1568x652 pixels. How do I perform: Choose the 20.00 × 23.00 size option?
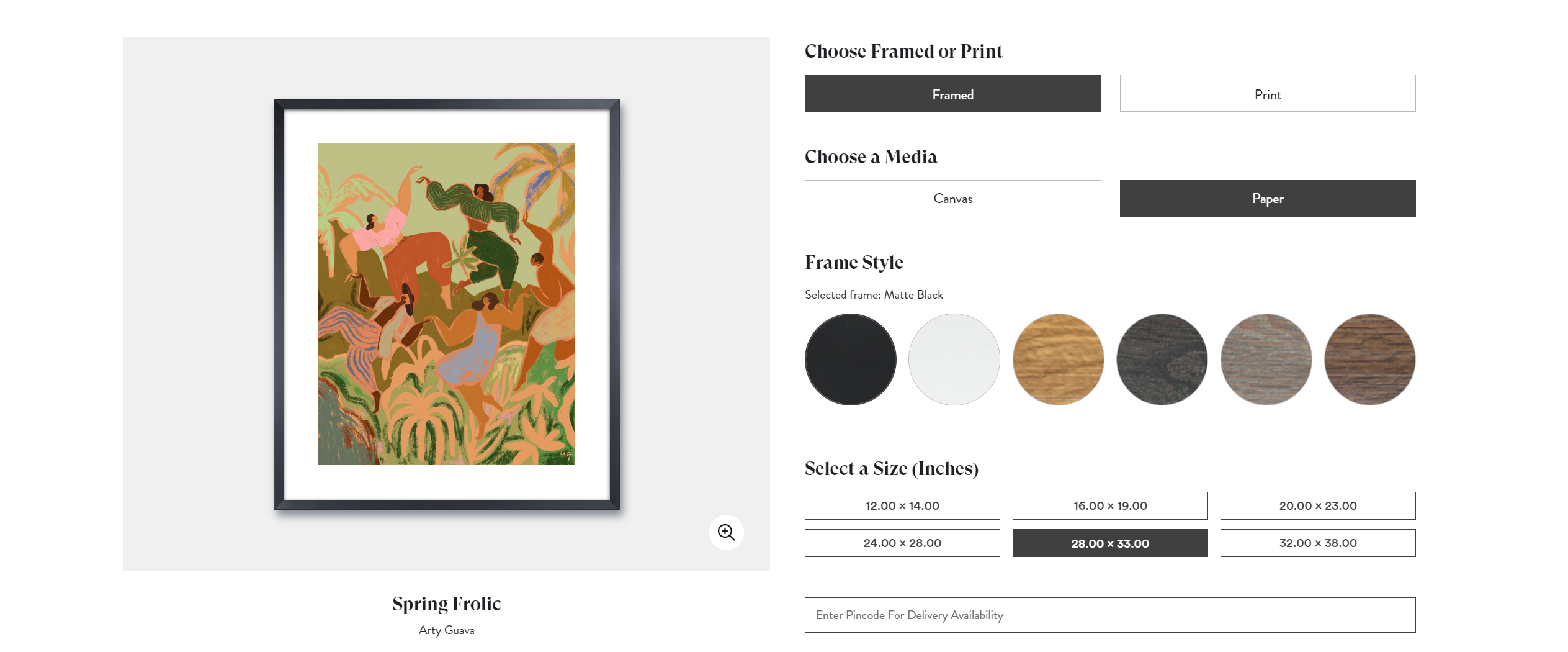[1318, 505]
